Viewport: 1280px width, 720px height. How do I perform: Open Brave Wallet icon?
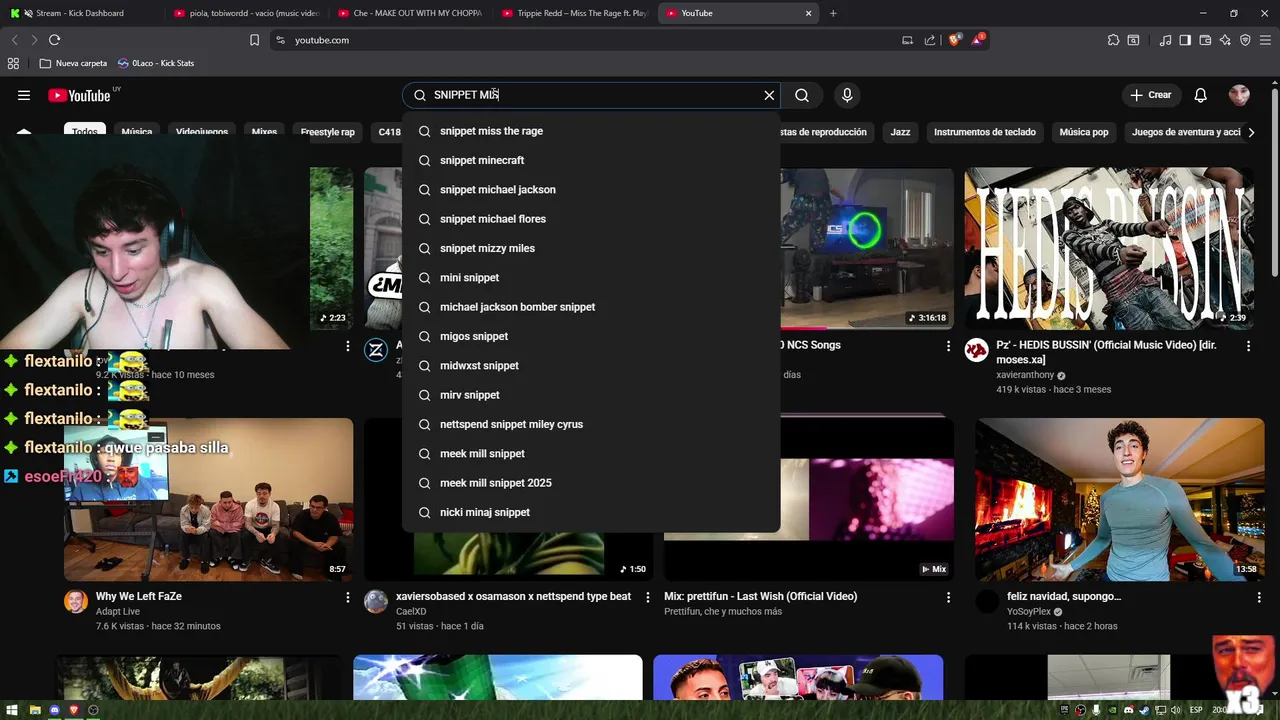tap(1205, 40)
